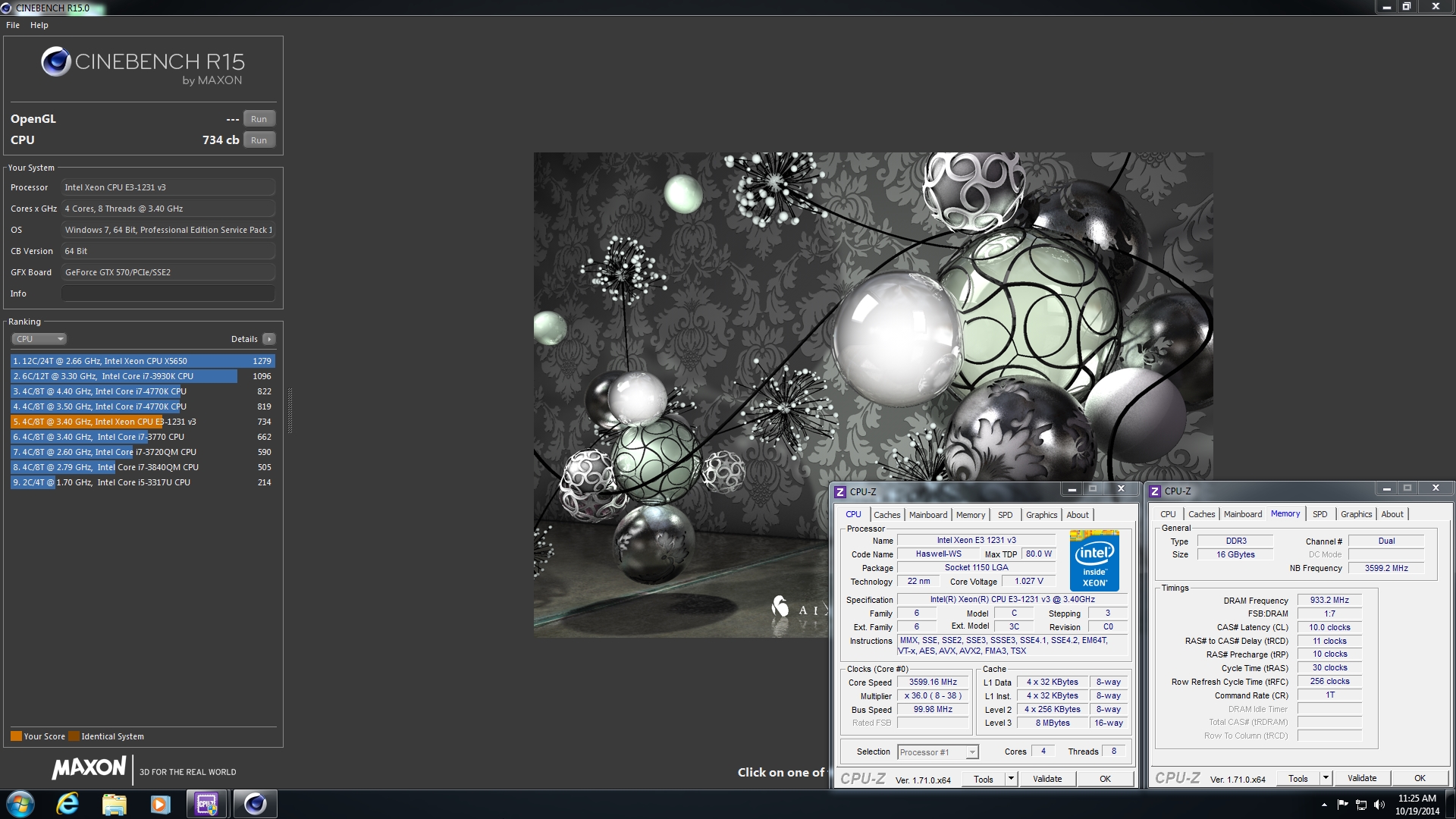Click the Core Speed 3599.16 MHz value

933,682
